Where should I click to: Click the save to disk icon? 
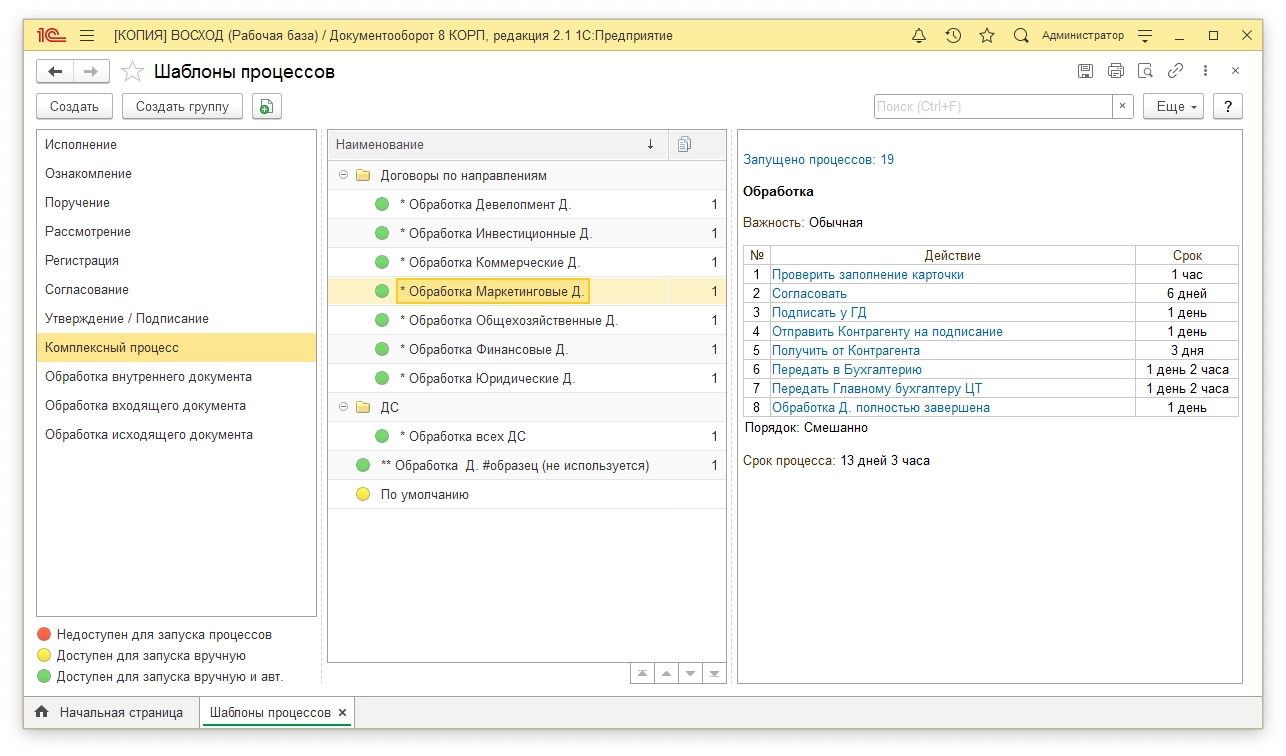click(1085, 71)
